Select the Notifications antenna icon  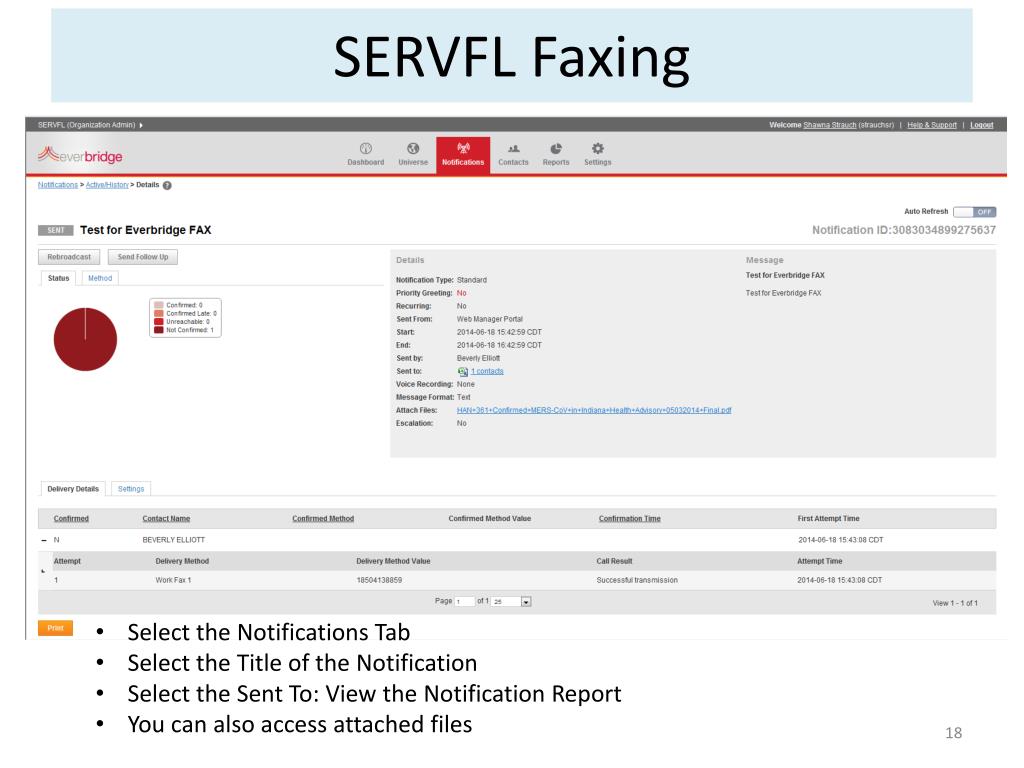(463, 148)
